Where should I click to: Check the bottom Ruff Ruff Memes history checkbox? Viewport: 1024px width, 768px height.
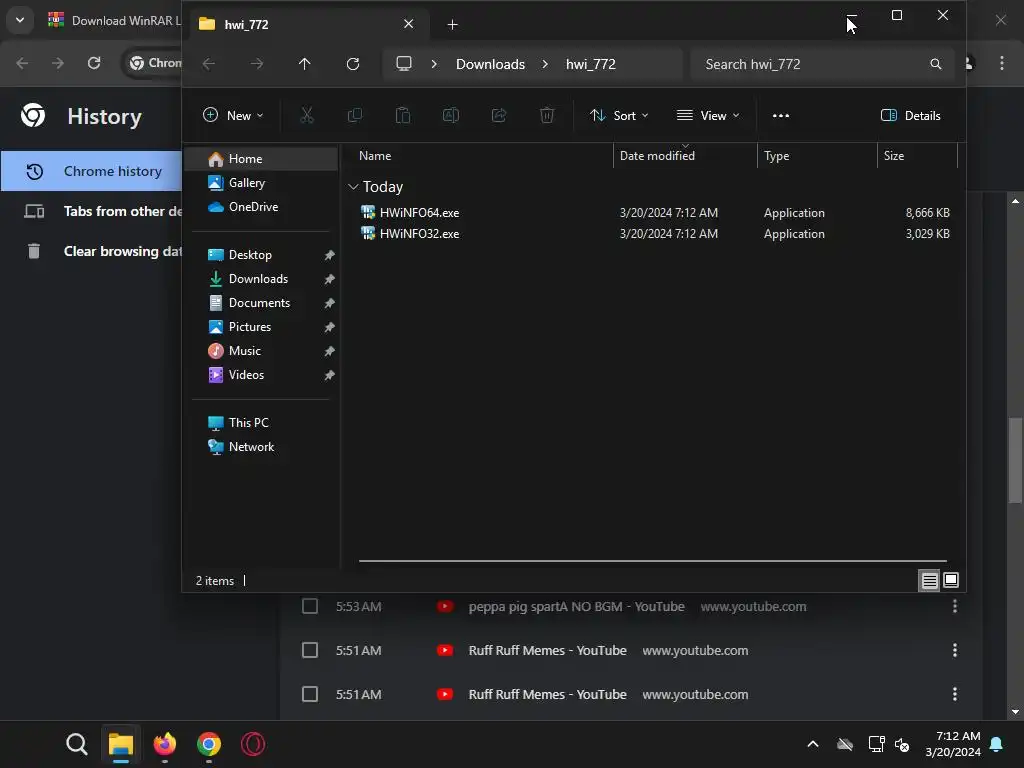coord(310,694)
